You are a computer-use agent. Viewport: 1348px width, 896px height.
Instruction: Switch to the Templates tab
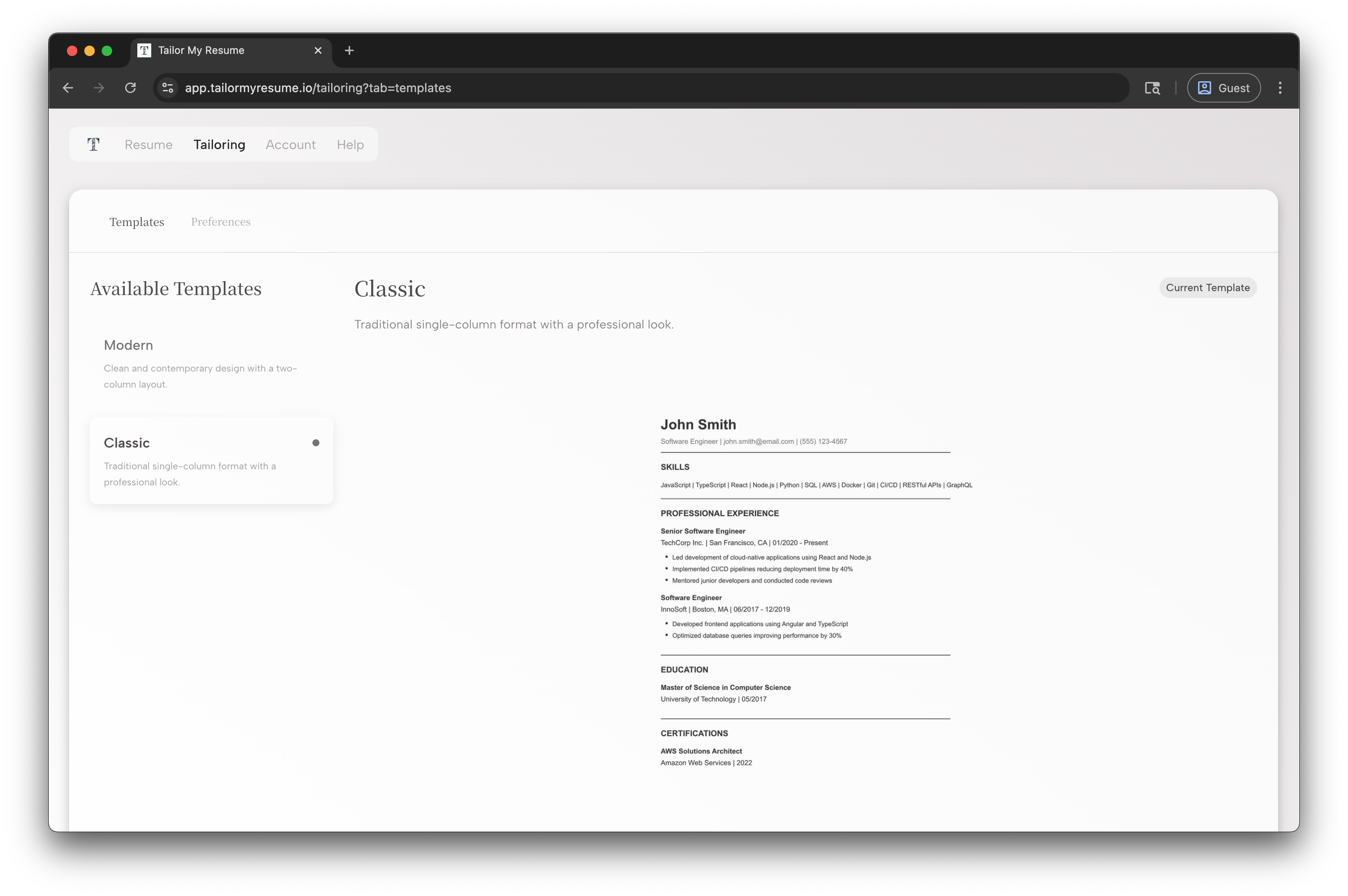pos(136,222)
